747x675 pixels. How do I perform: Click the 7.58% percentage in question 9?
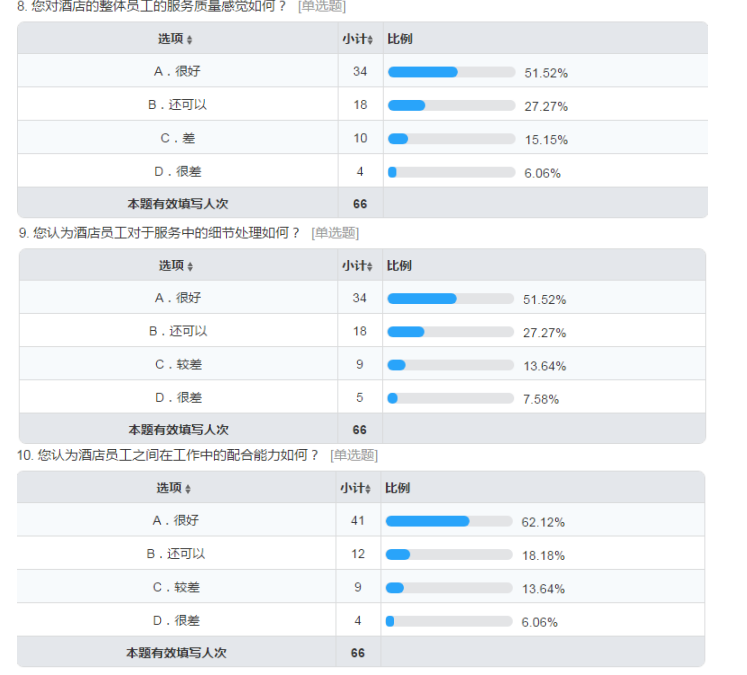pyautogui.click(x=541, y=399)
